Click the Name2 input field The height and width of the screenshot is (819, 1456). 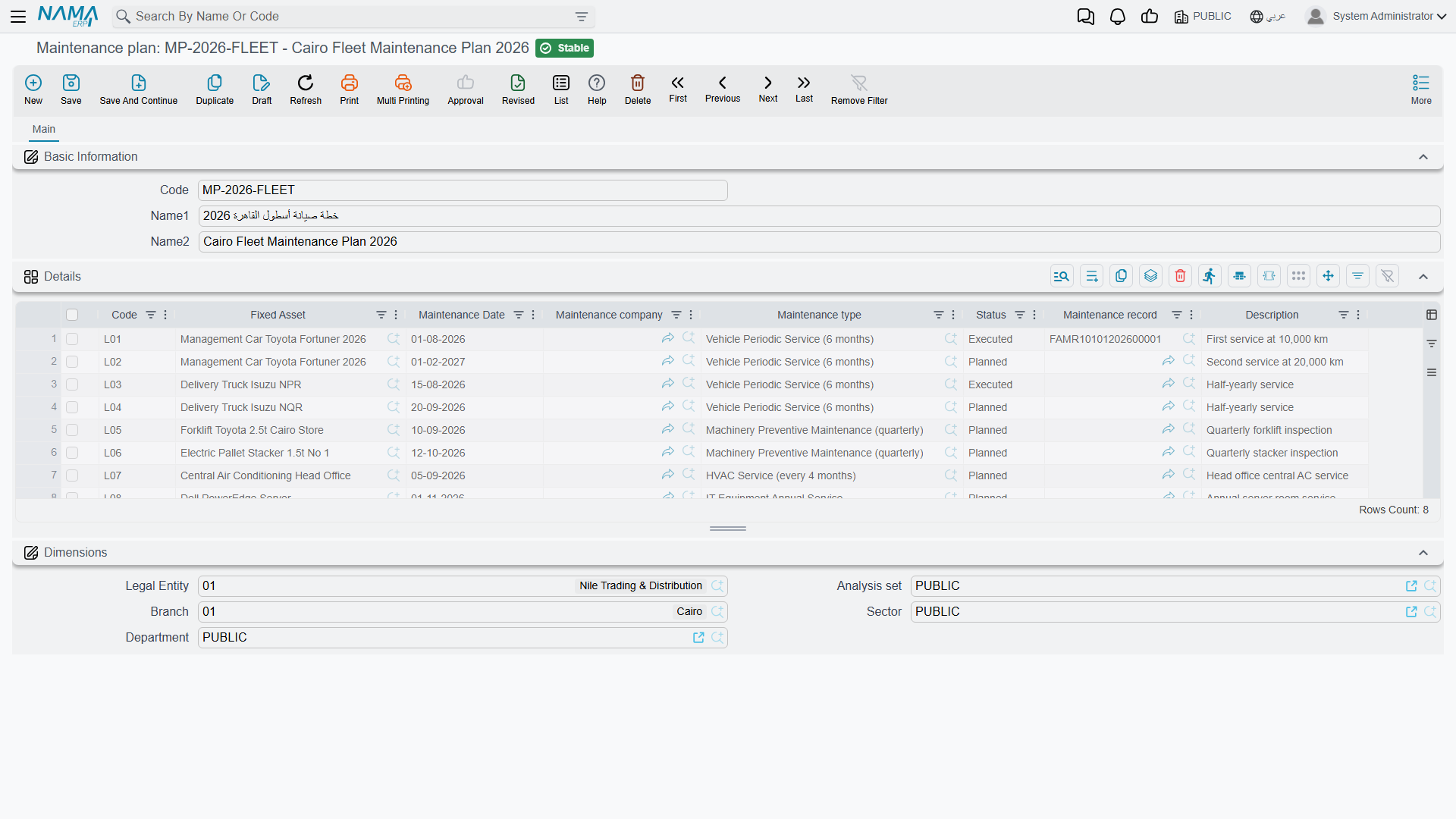pyautogui.click(x=819, y=242)
